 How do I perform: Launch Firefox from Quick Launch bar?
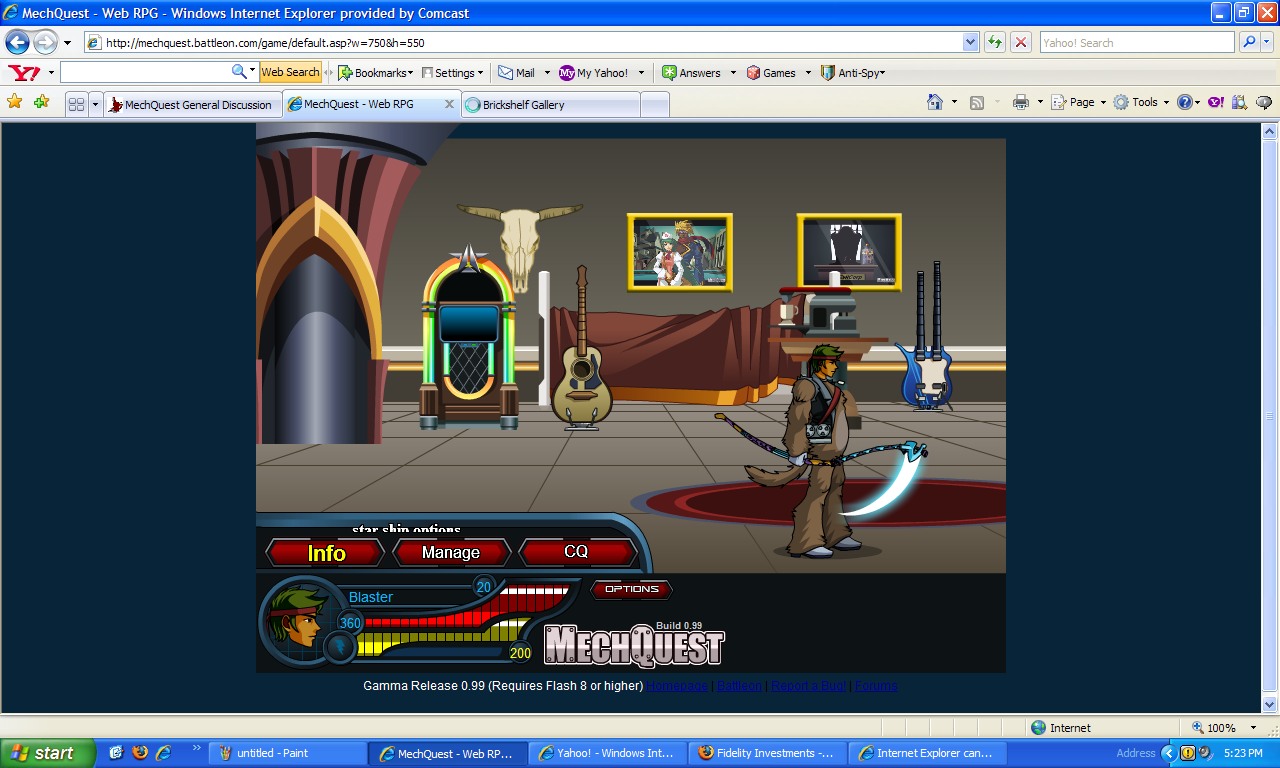click(140, 753)
